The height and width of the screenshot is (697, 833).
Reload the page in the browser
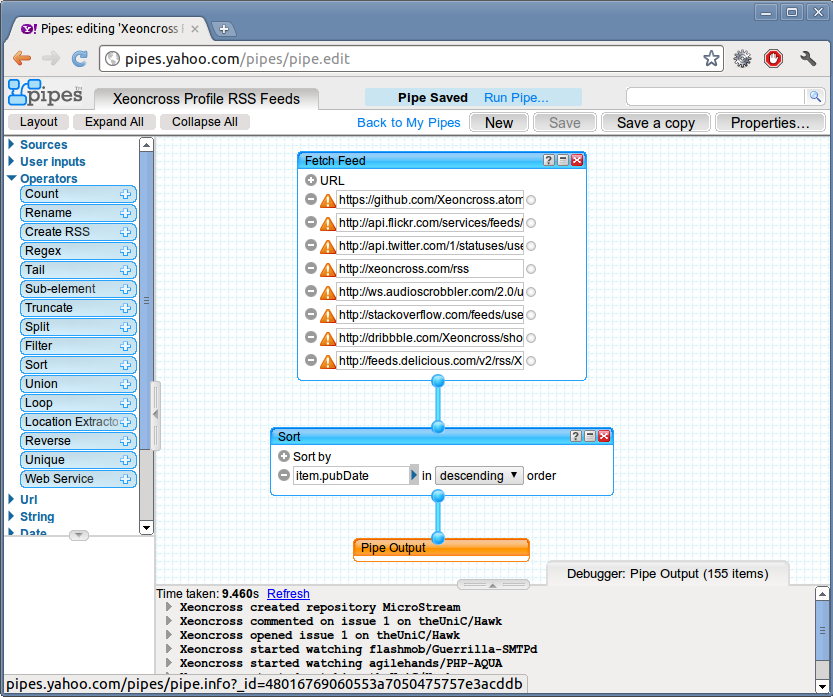[80, 58]
